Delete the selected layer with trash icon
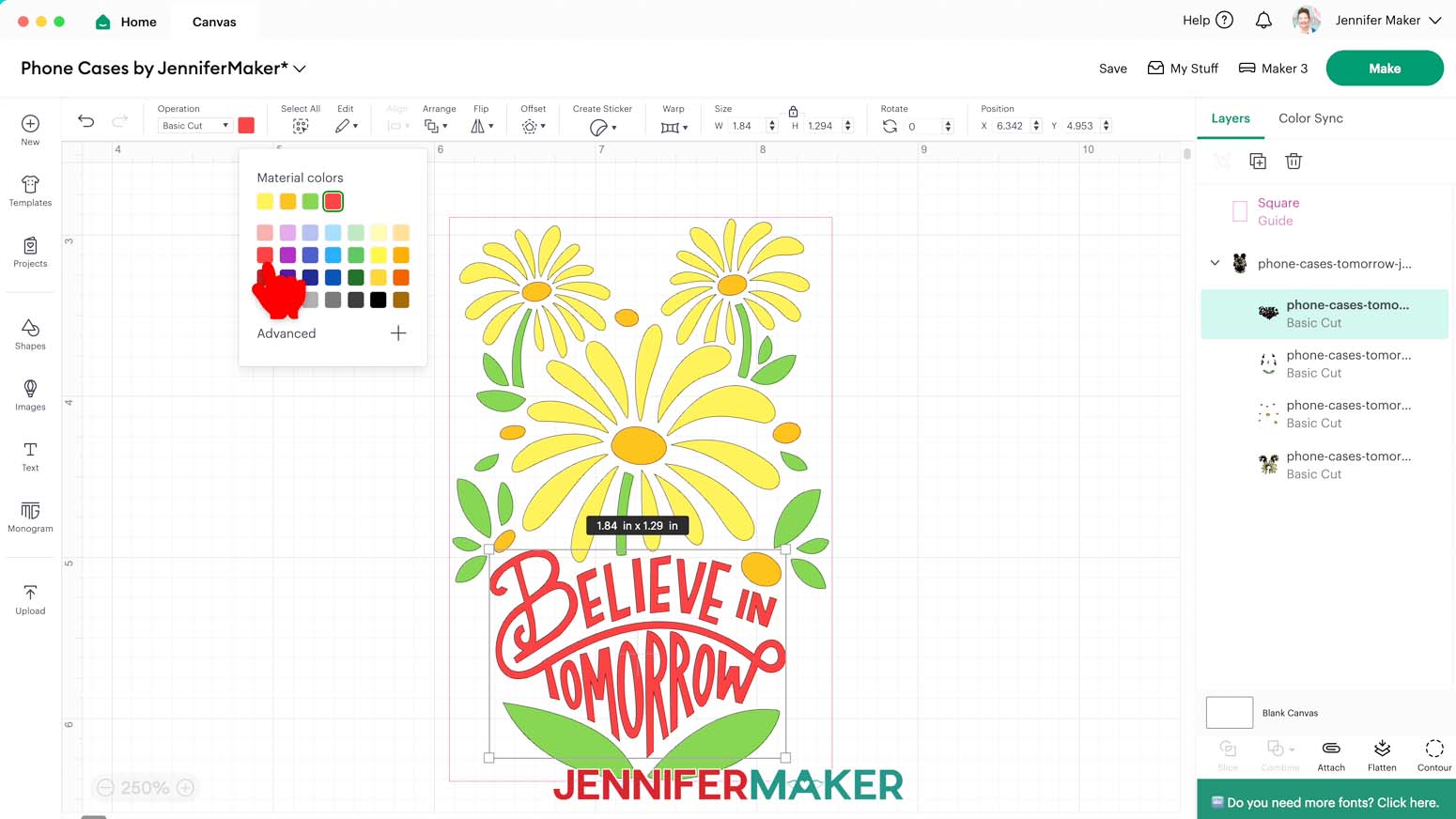Image resolution: width=1456 pixels, height=819 pixels. coord(1293,162)
